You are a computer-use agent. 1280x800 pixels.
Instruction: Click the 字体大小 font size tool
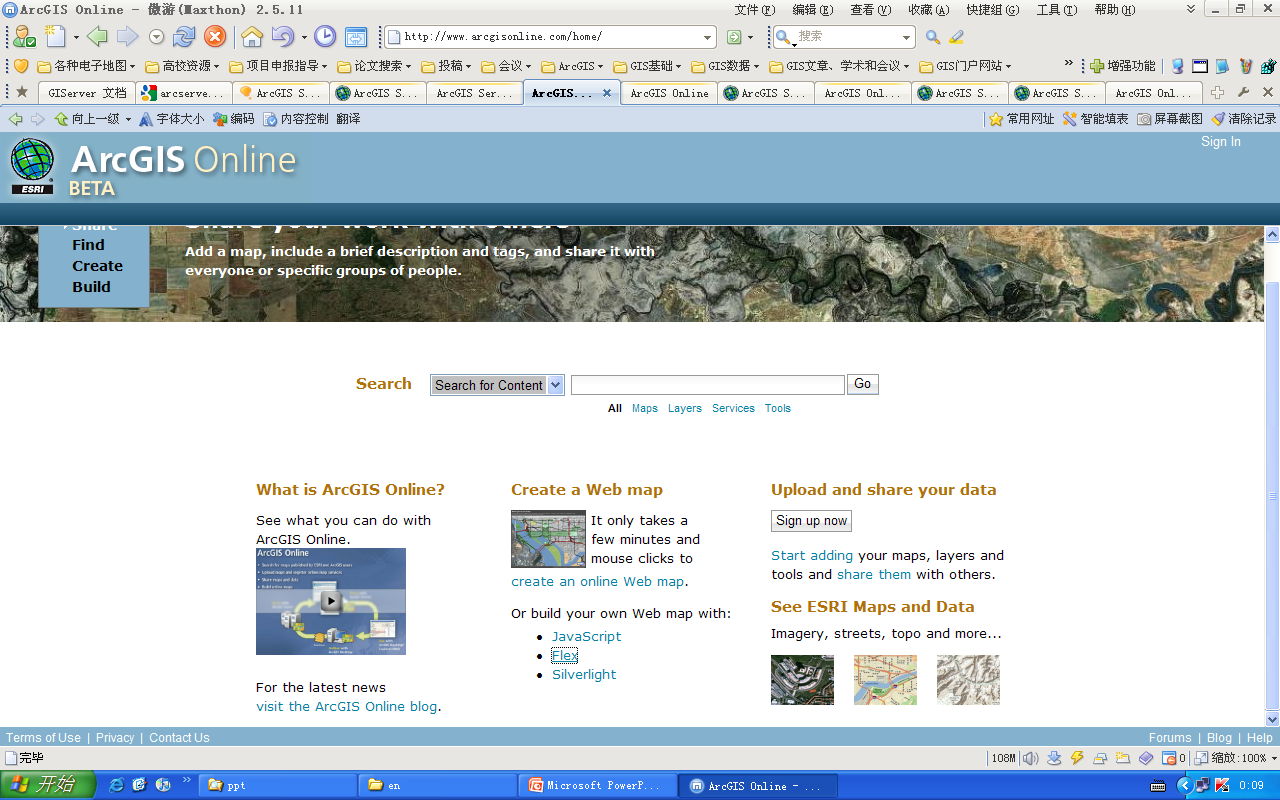point(172,118)
